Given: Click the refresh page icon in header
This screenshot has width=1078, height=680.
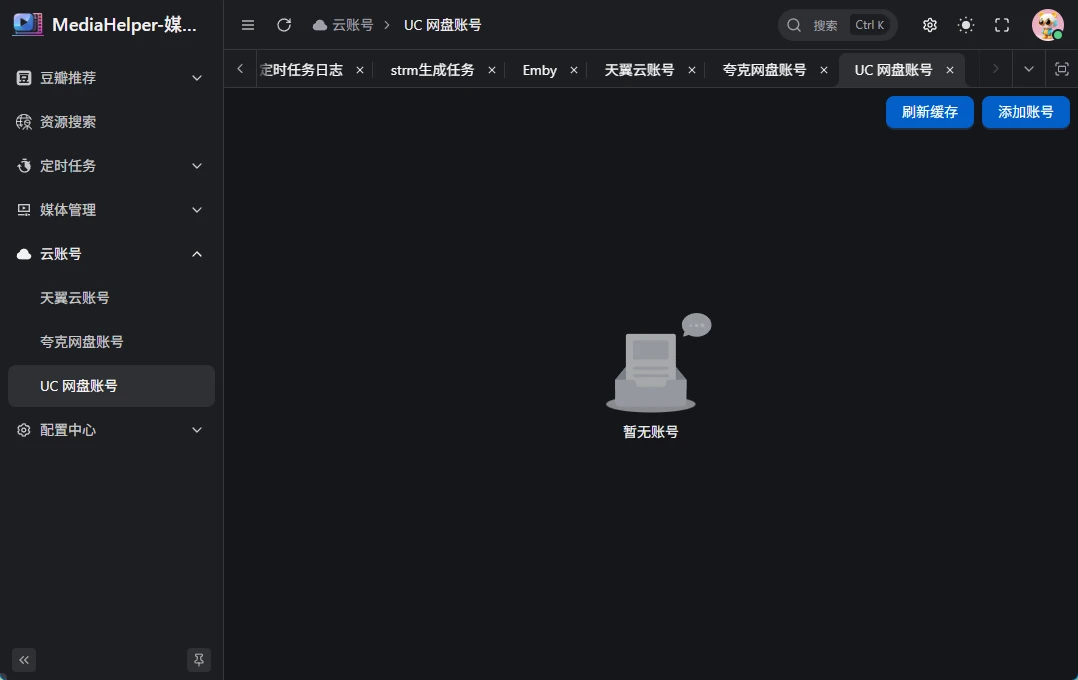Looking at the screenshot, I should pyautogui.click(x=284, y=25).
